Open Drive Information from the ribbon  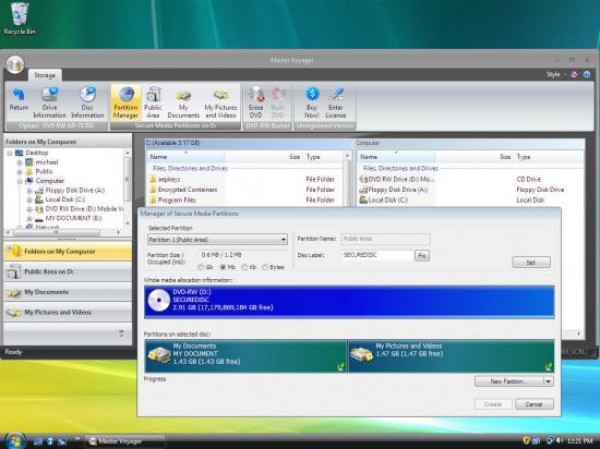click(49, 99)
